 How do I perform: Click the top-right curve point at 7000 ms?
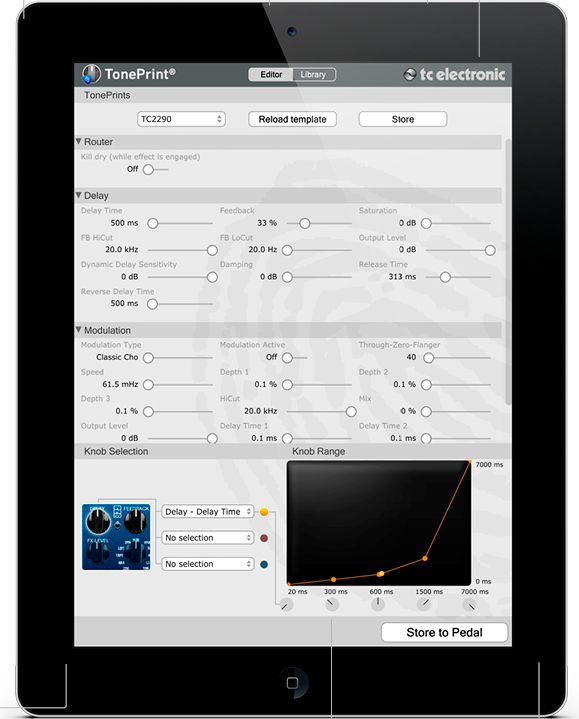[x=470, y=462]
